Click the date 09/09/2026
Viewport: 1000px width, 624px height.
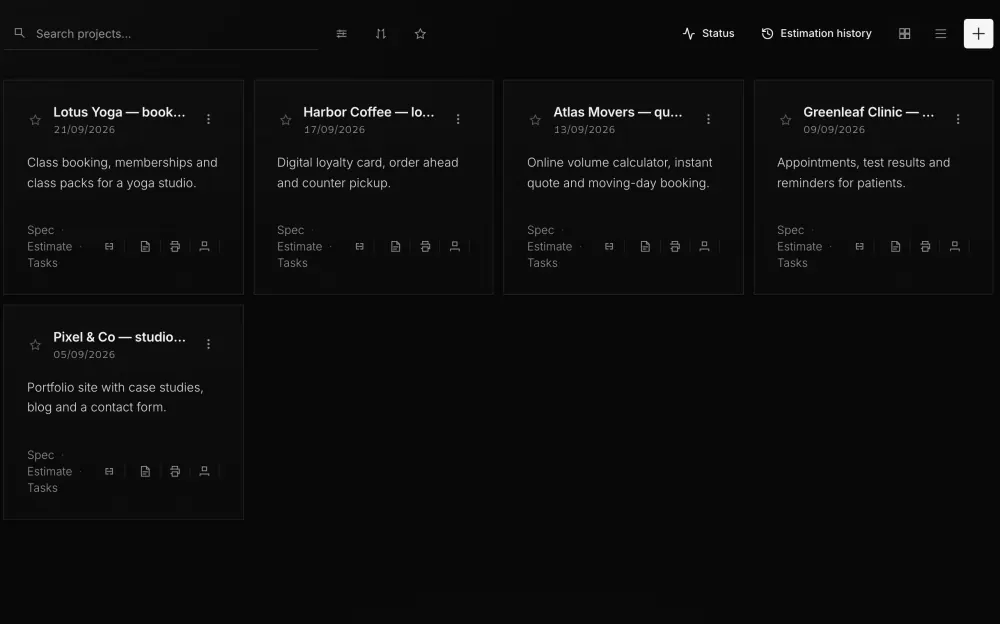click(834, 130)
